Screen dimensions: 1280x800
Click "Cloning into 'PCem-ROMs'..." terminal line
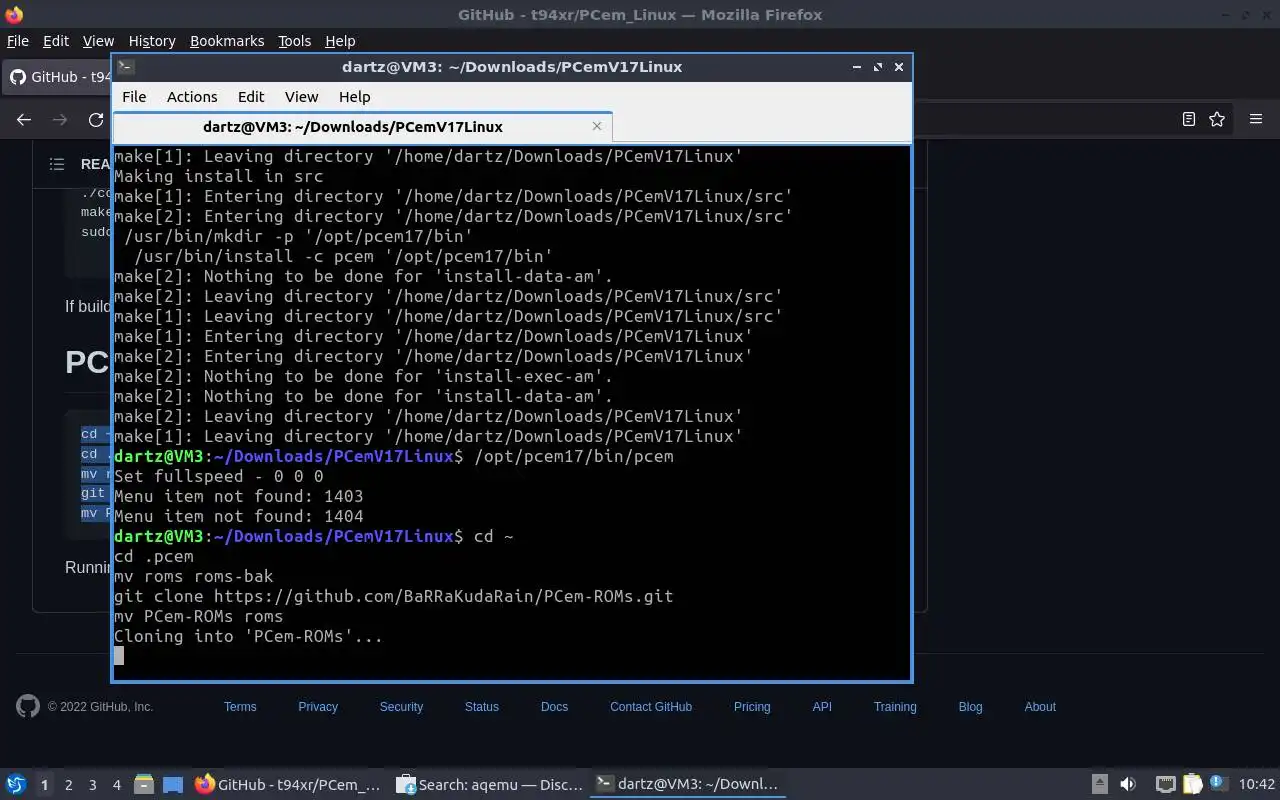pyautogui.click(x=248, y=636)
